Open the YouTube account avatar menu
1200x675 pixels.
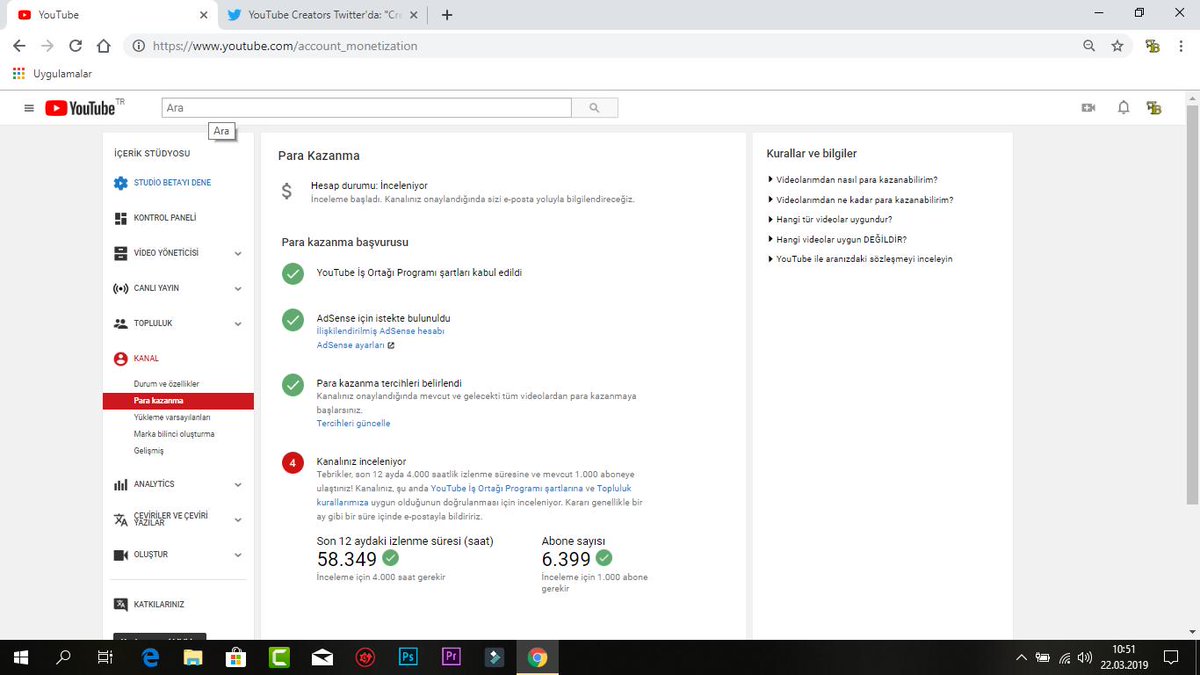click(x=1155, y=108)
